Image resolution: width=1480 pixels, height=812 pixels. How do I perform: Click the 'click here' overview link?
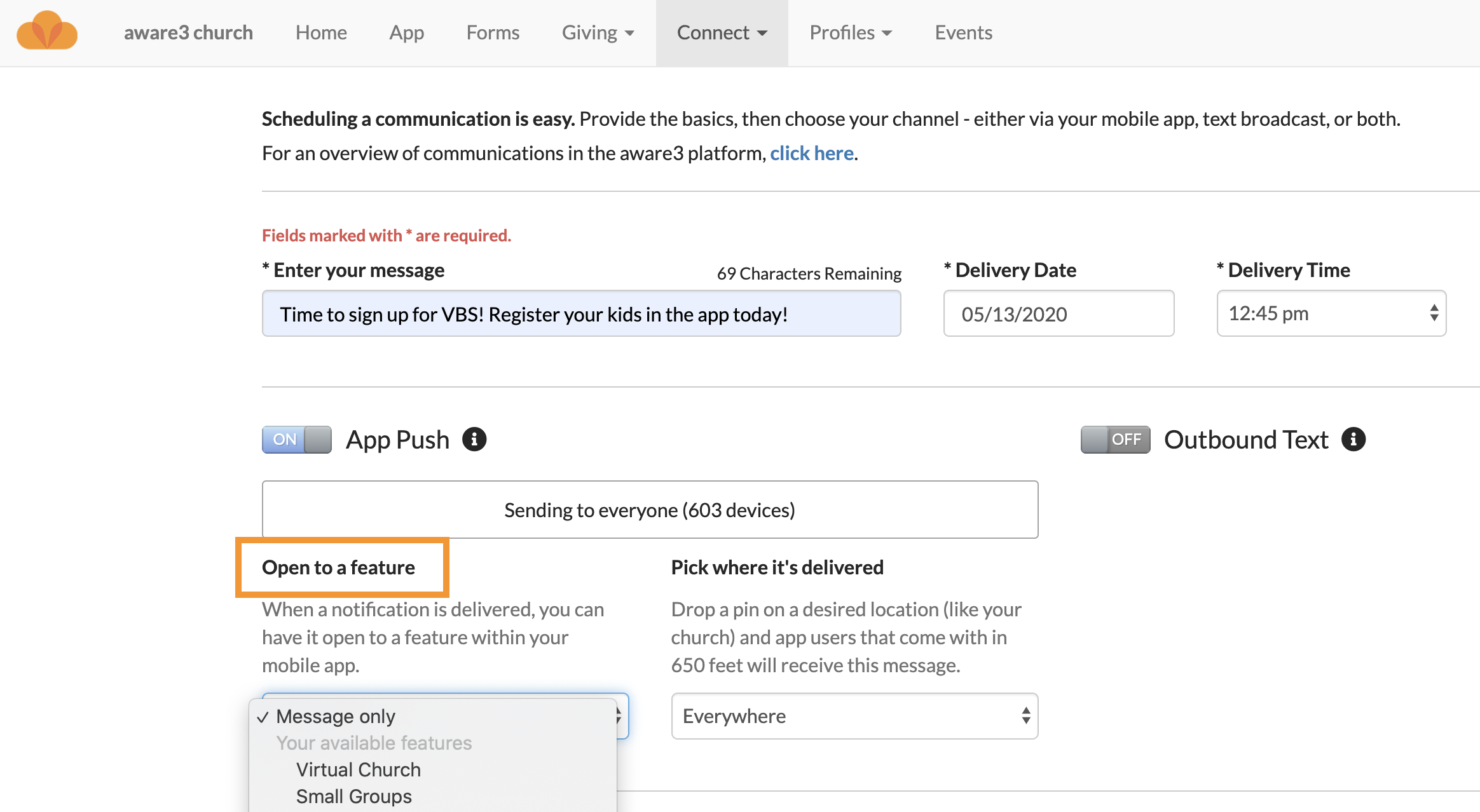(812, 152)
